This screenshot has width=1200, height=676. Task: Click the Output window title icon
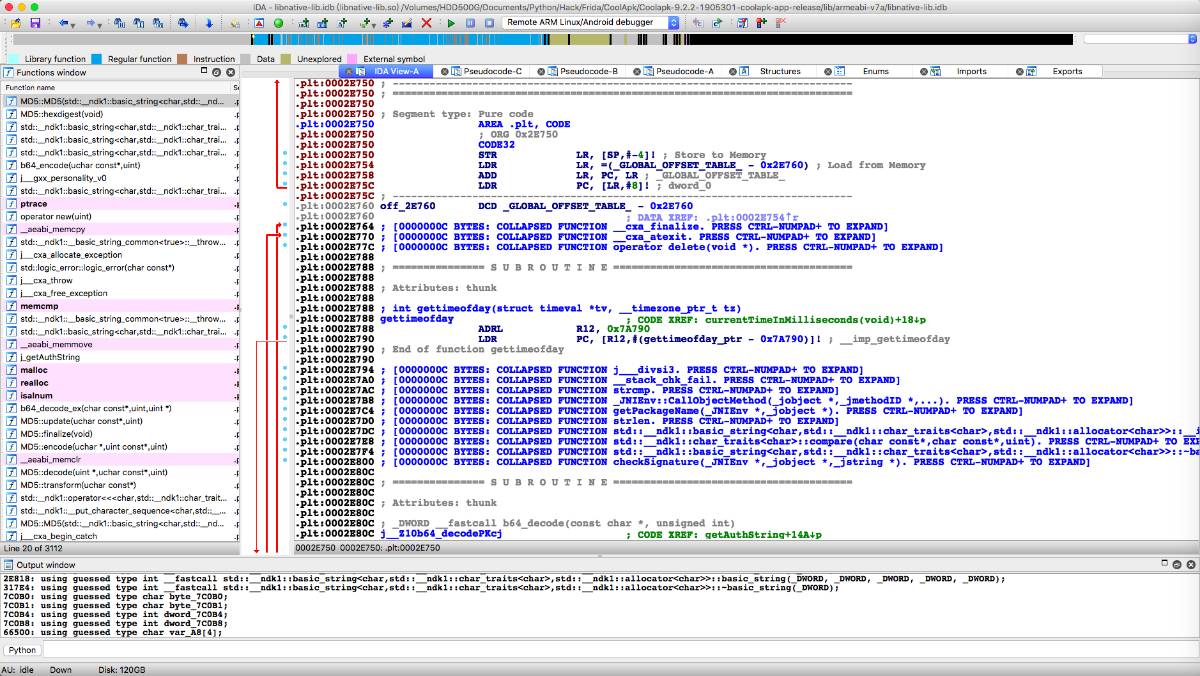click(x=8, y=566)
